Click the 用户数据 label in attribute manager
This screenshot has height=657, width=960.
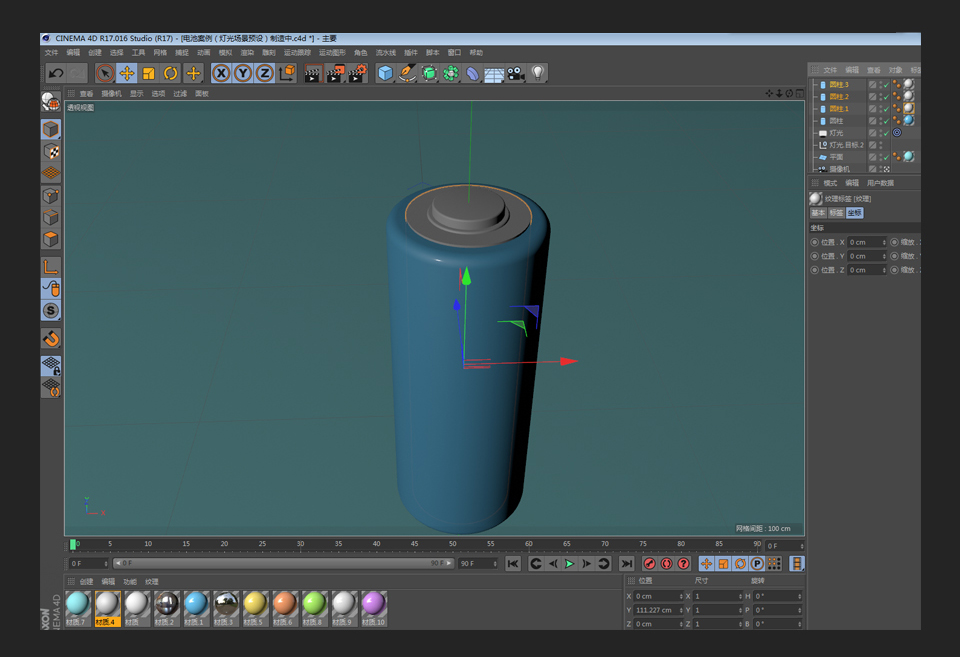[880, 184]
